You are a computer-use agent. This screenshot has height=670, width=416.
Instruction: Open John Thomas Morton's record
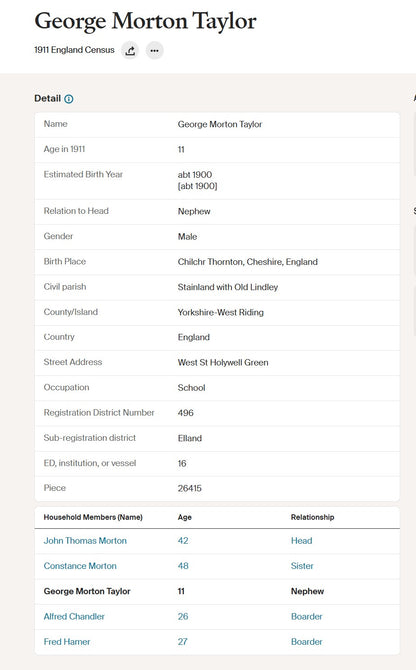85,541
